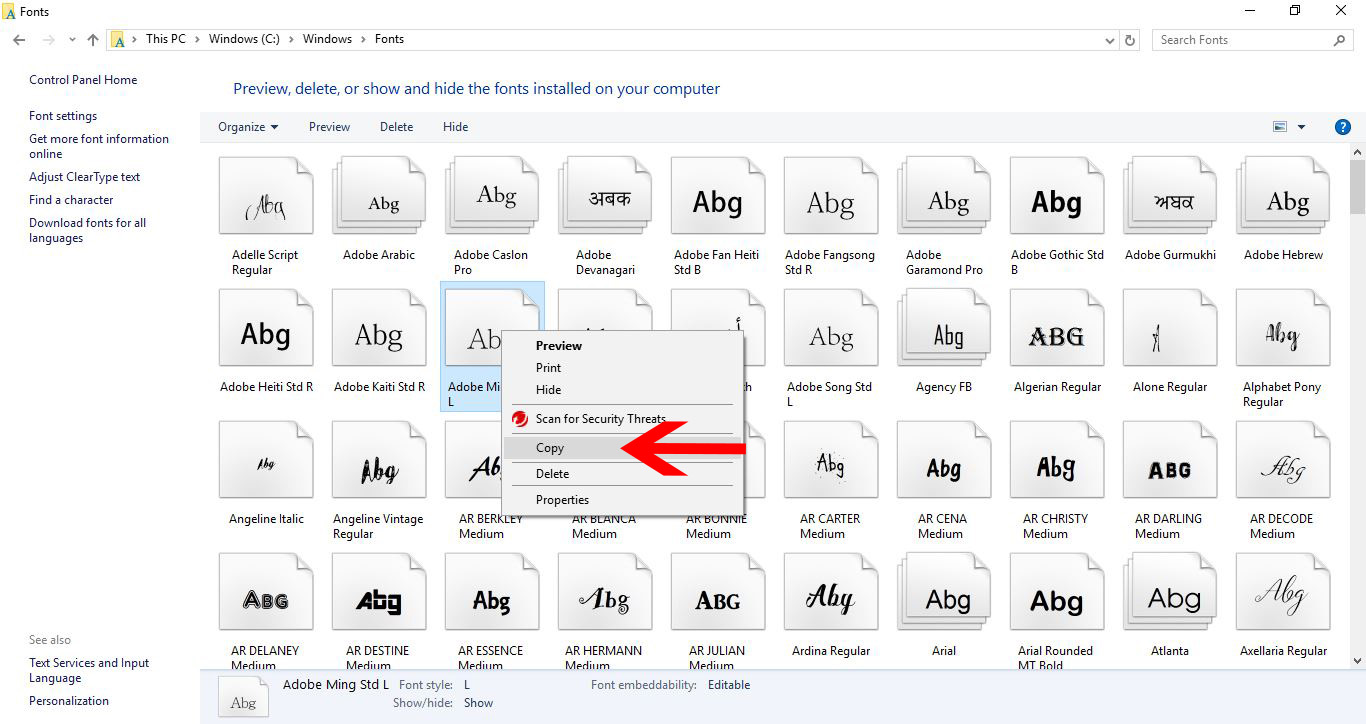
Task: Click the up-one-level arrow icon
Action: (x=91, y=39)
